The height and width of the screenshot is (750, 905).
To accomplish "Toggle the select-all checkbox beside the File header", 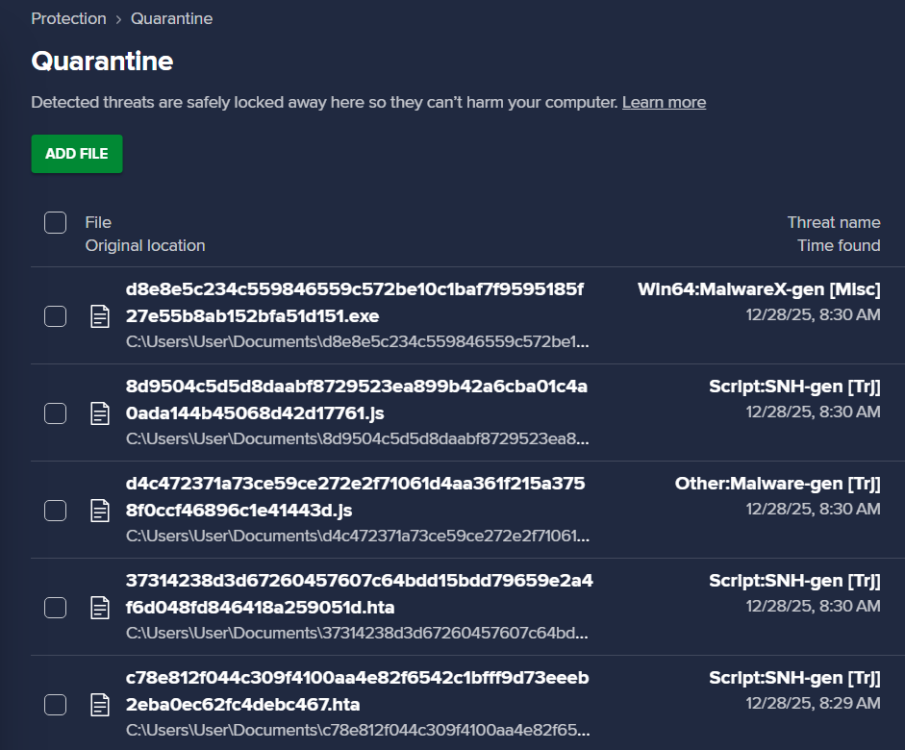I will (55, 222).
